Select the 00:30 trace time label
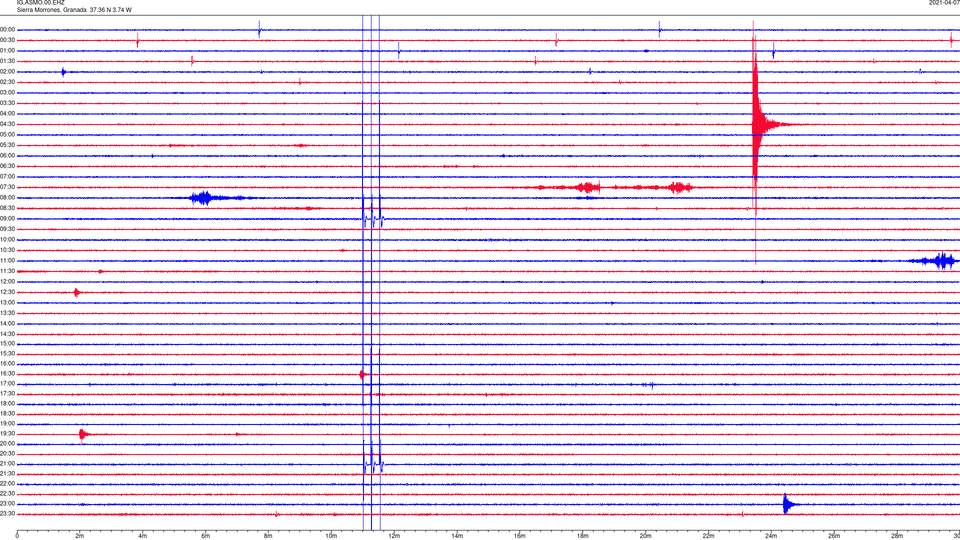The image size is (960, 540). (x=8, y=40)
